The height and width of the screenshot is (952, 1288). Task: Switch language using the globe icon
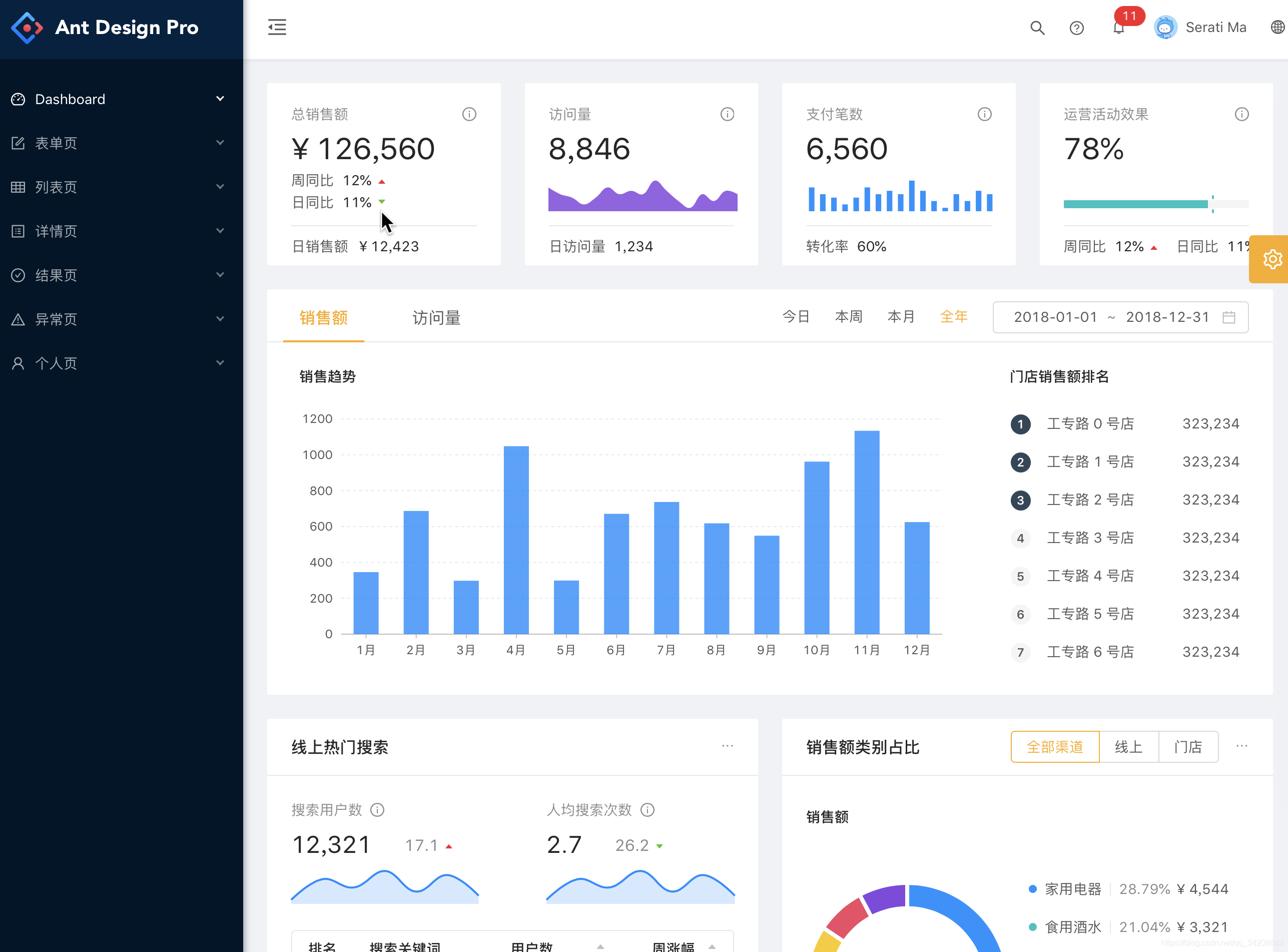[x=1275, y=27]
